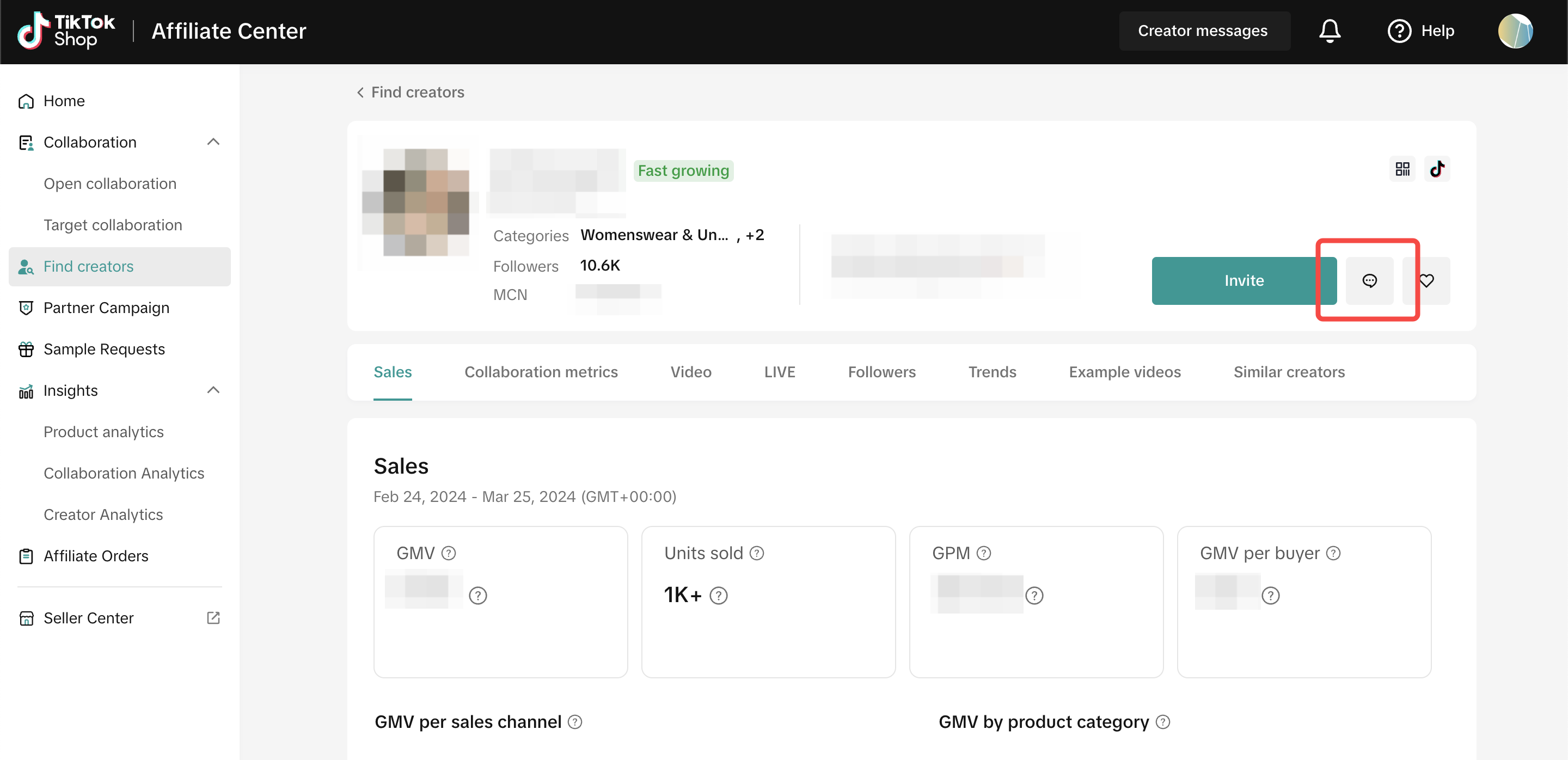The height and width of the screenshot is (760, 1568).
Task: Open Seller Center external link icon
Action: coord(213,617)
